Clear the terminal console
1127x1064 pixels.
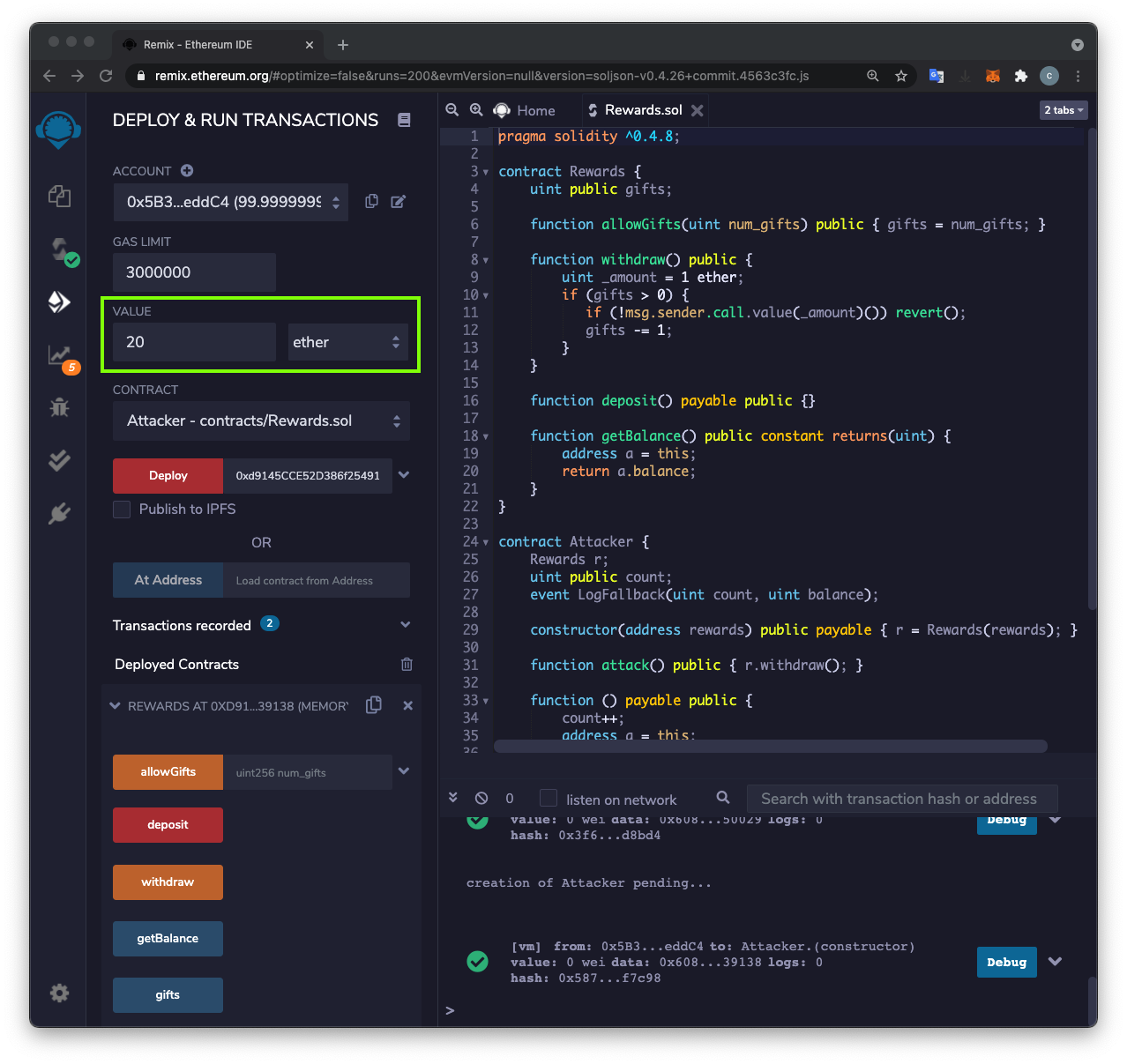tap(481, 798)
